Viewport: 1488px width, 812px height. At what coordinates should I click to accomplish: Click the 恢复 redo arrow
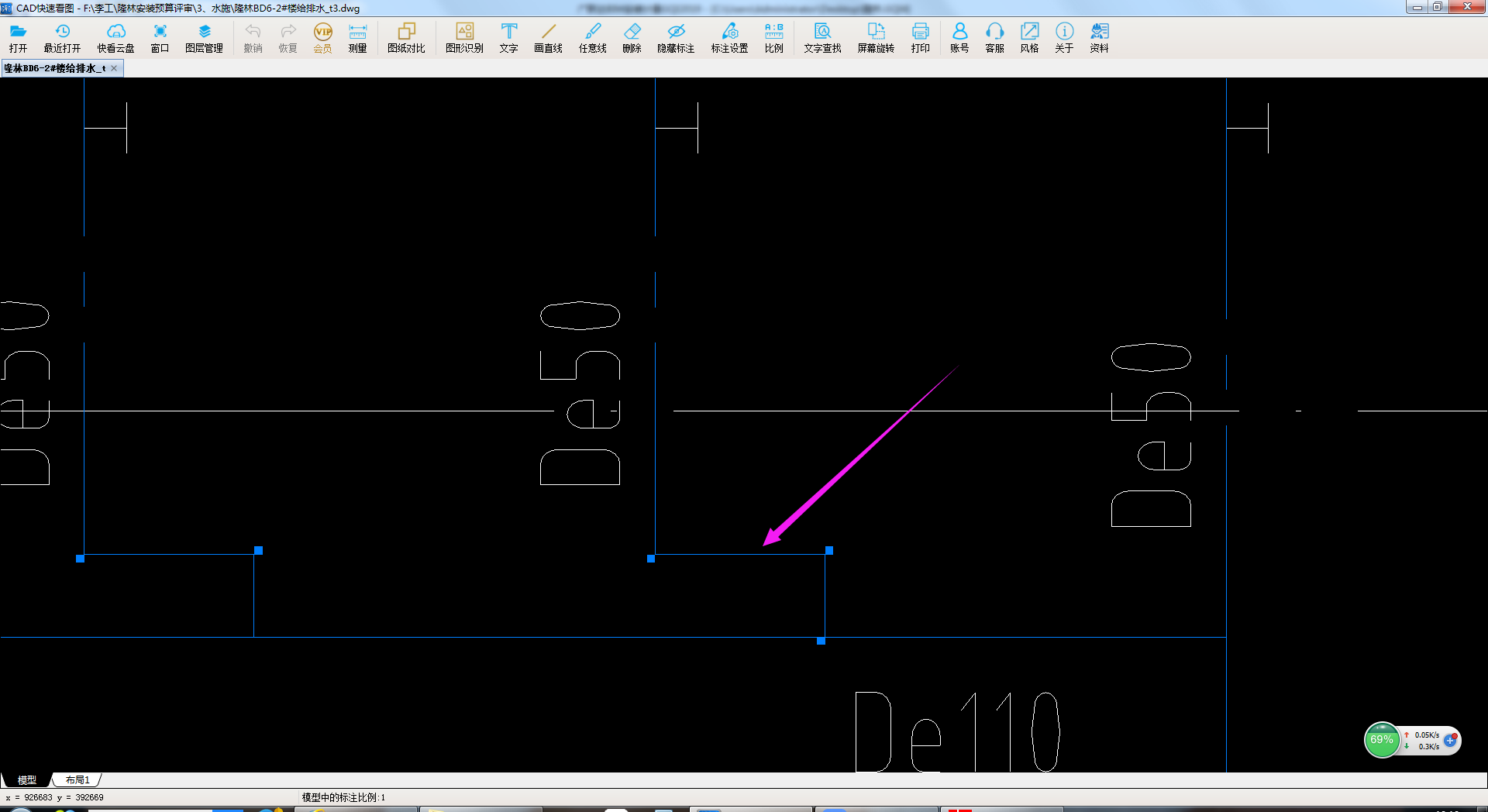click(288, 38)
